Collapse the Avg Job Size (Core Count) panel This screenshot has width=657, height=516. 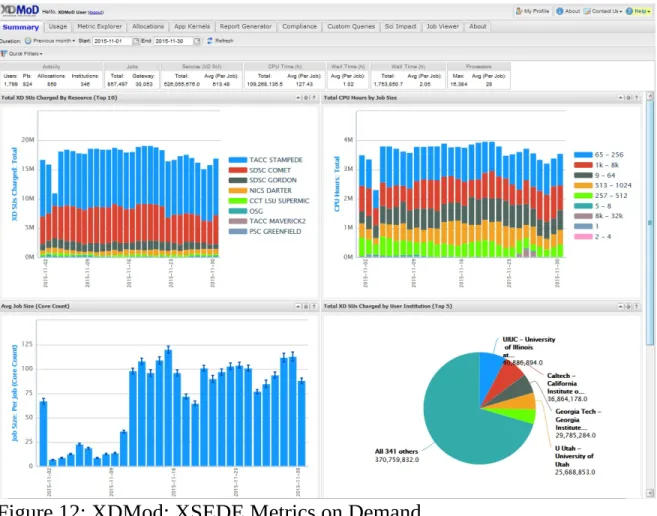[298, 306]
